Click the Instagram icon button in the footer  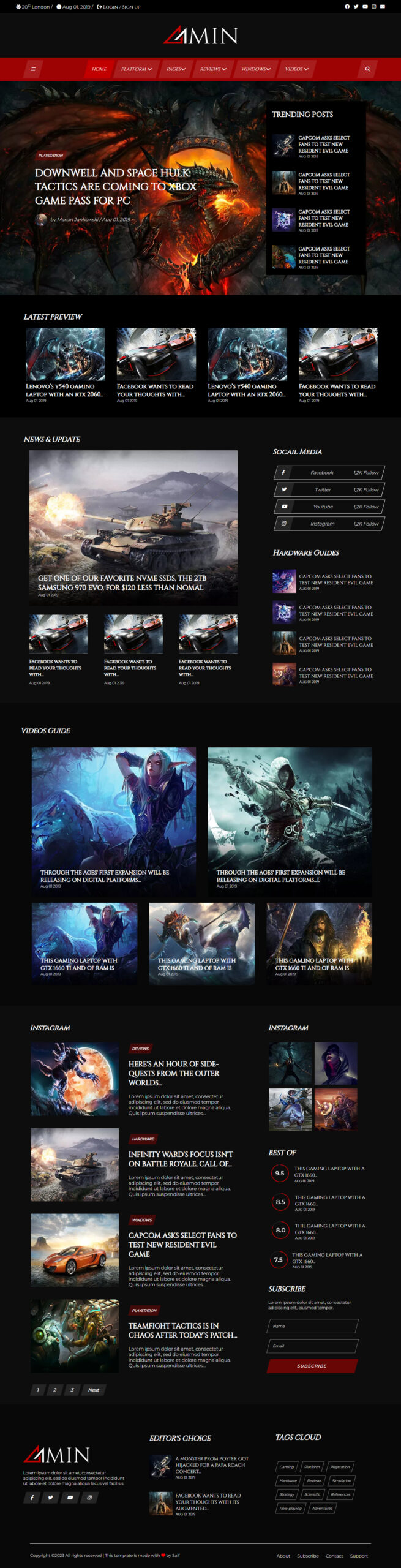pos(89,1497)
